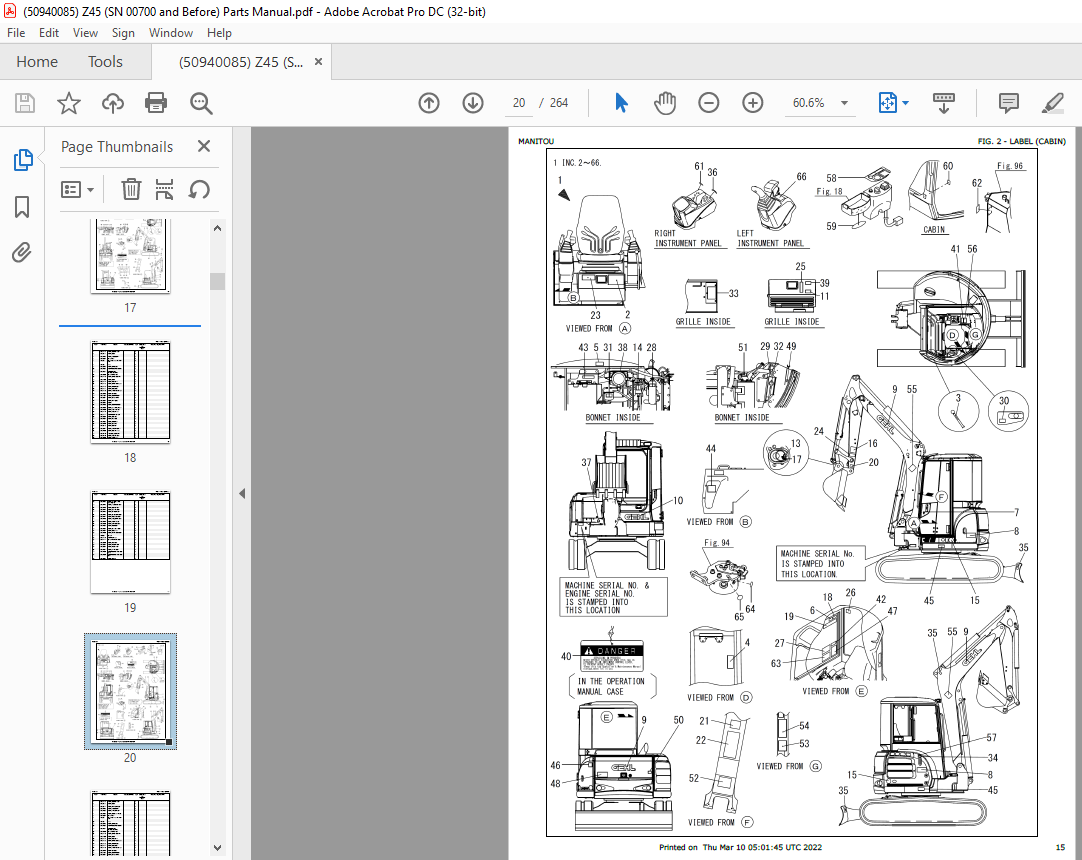Select page 18 thumbnail
1082x860 pixels.
pos(130,391)
